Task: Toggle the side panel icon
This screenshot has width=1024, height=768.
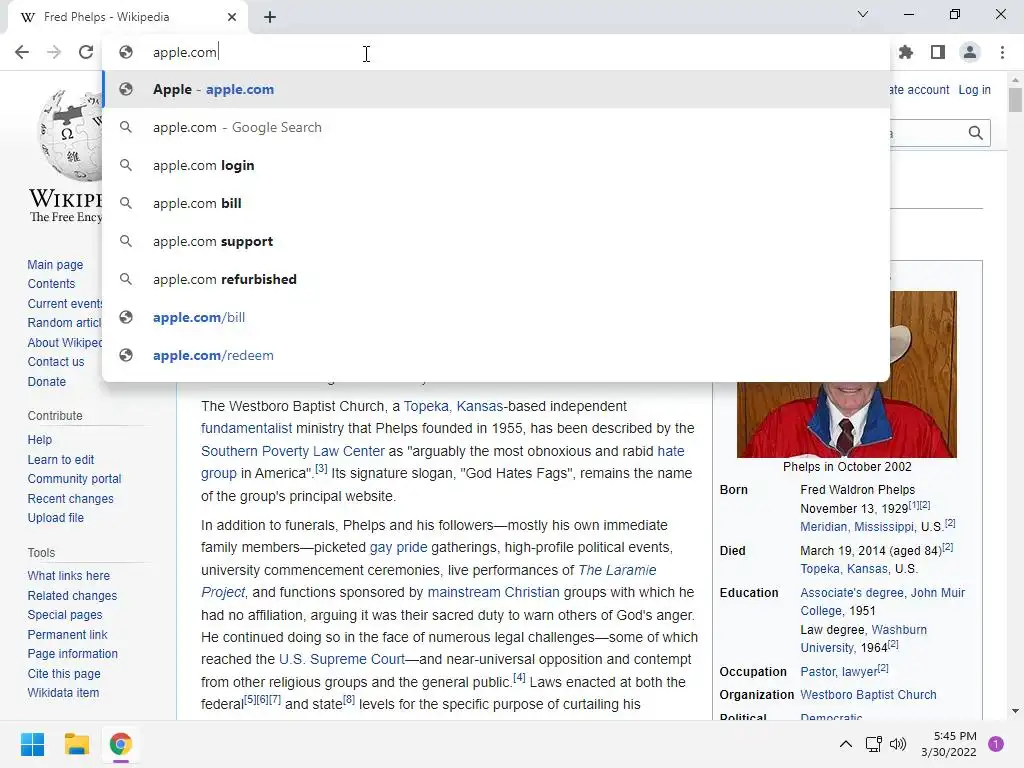Action: [938, 52]
